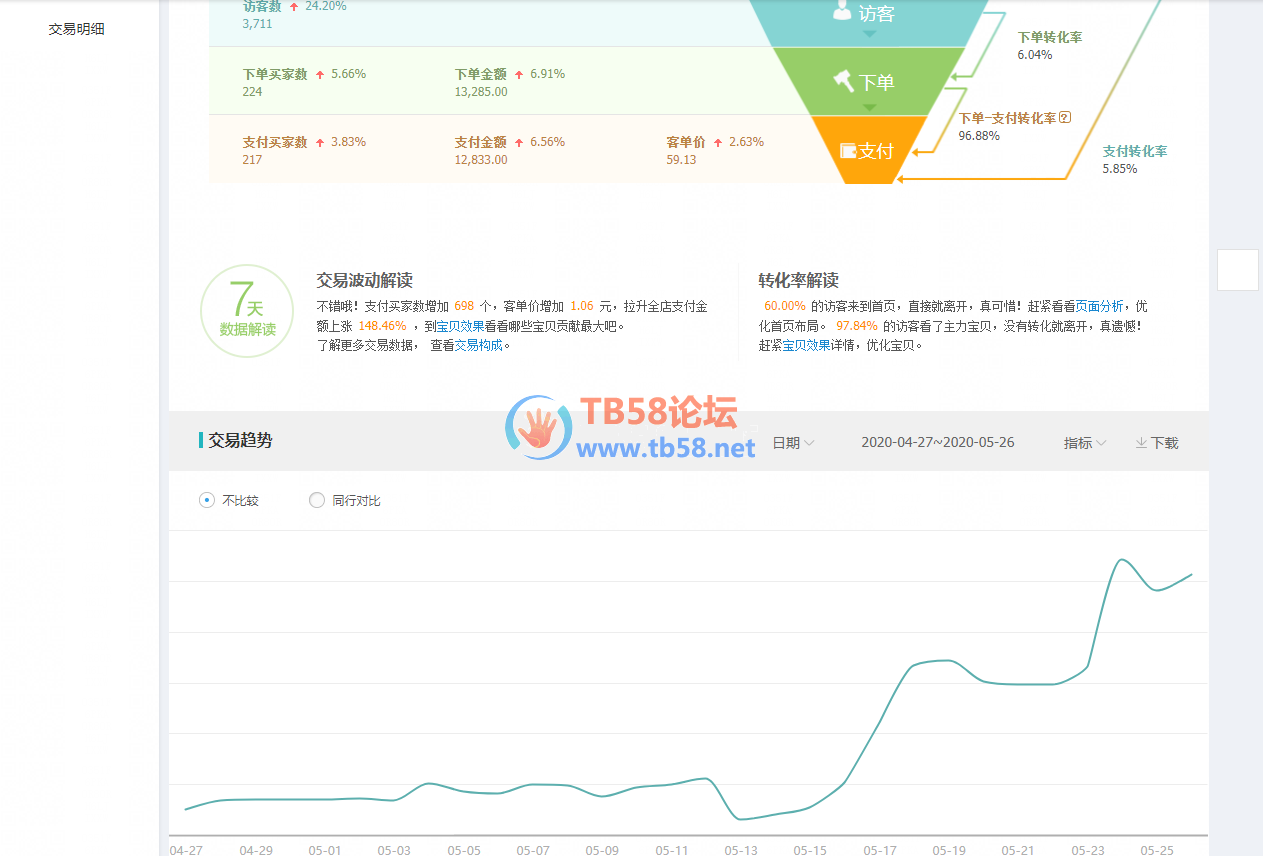This screenshot has width=1263, height=856.
Task: Select the 同行对比 radio button
Action: pyautogui.click(x=317, y=500)
